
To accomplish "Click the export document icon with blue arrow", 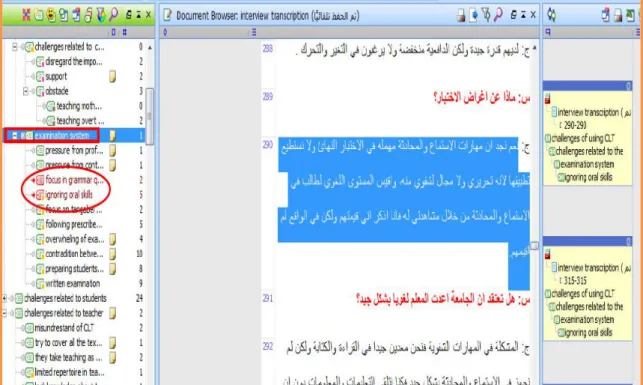I will 474,16.
